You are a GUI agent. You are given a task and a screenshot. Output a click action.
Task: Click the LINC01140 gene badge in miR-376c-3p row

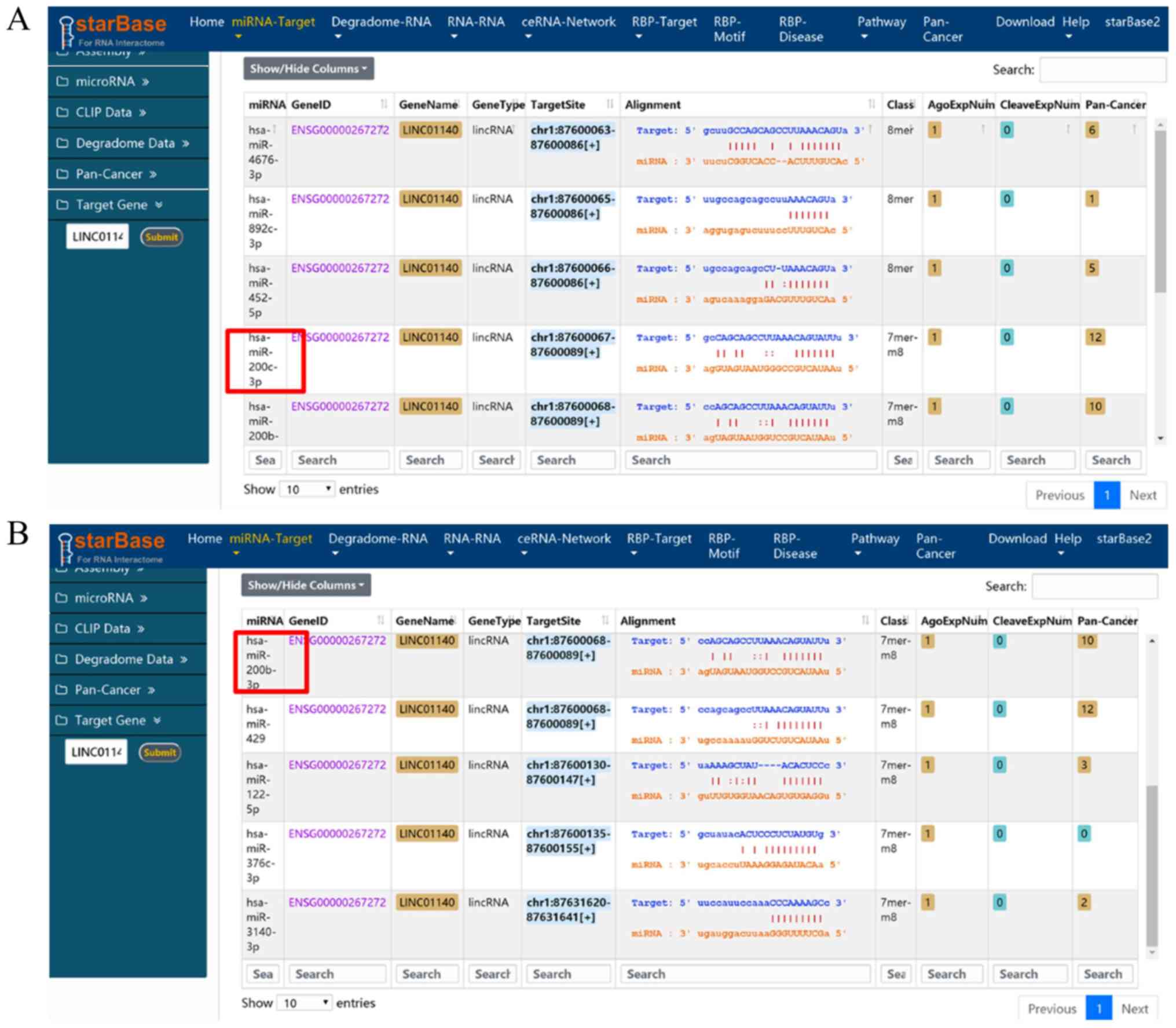(x=427, y=833)
